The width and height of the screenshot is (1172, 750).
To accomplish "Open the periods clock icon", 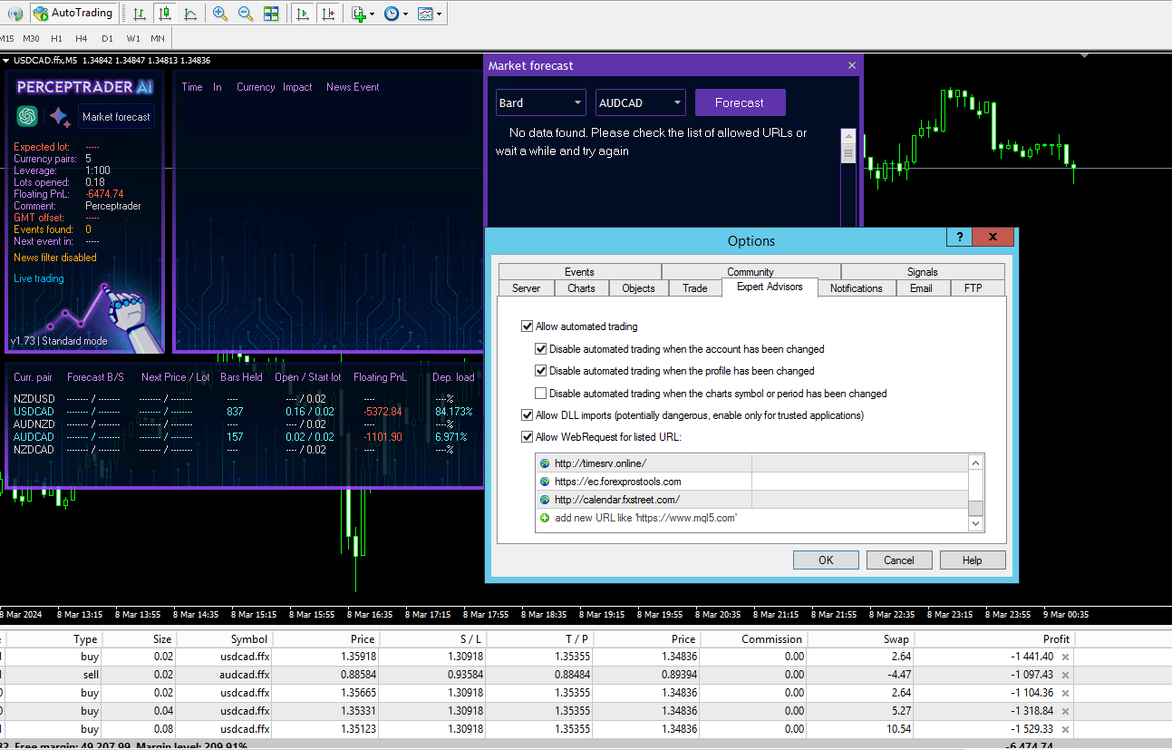I will [x=392, y=13].
